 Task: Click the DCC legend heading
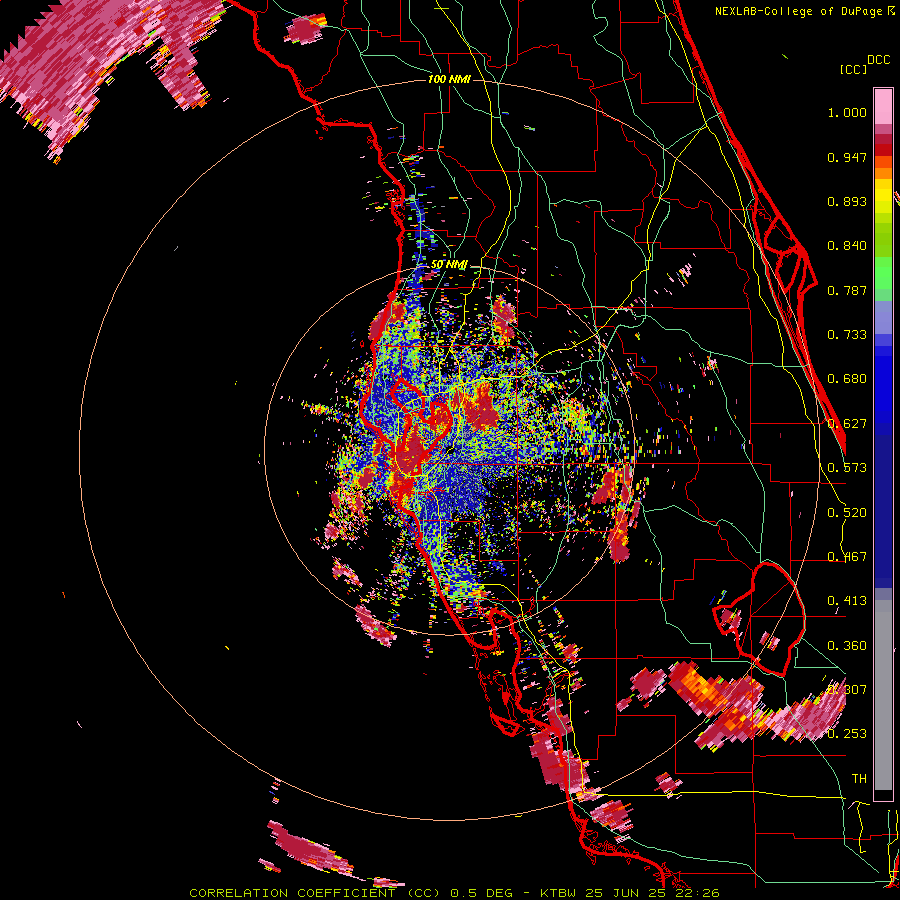[878, 60]
